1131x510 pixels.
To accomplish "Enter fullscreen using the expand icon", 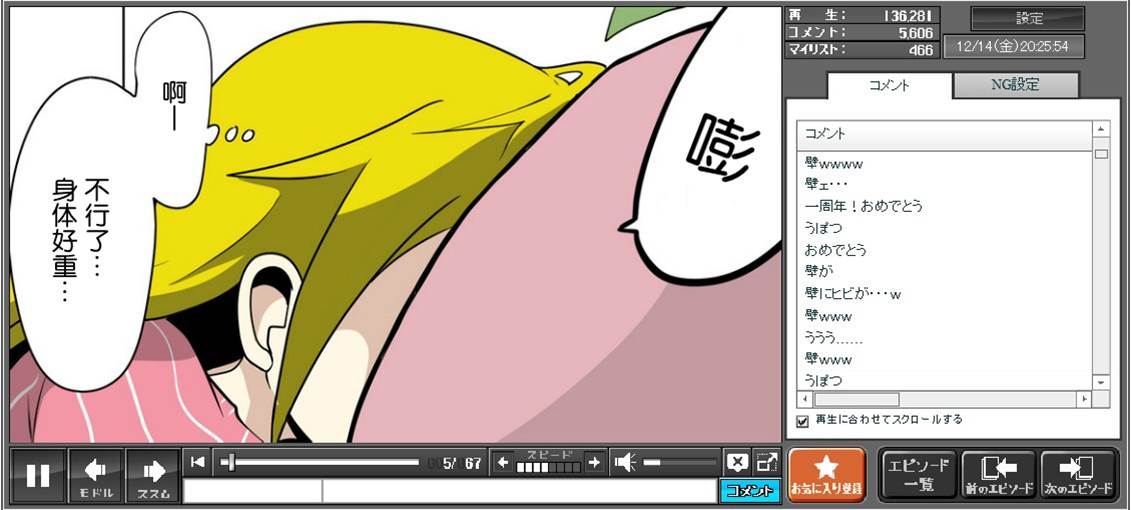I will (x=767, y=462).
